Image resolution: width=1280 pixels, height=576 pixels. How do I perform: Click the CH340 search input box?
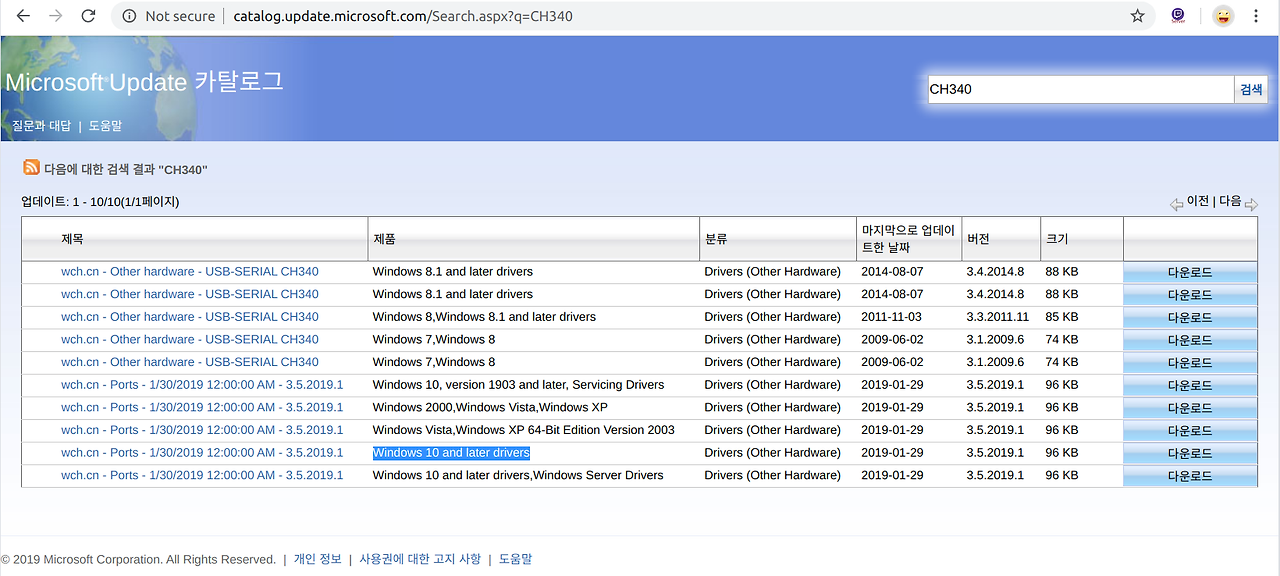[1081, 89]
